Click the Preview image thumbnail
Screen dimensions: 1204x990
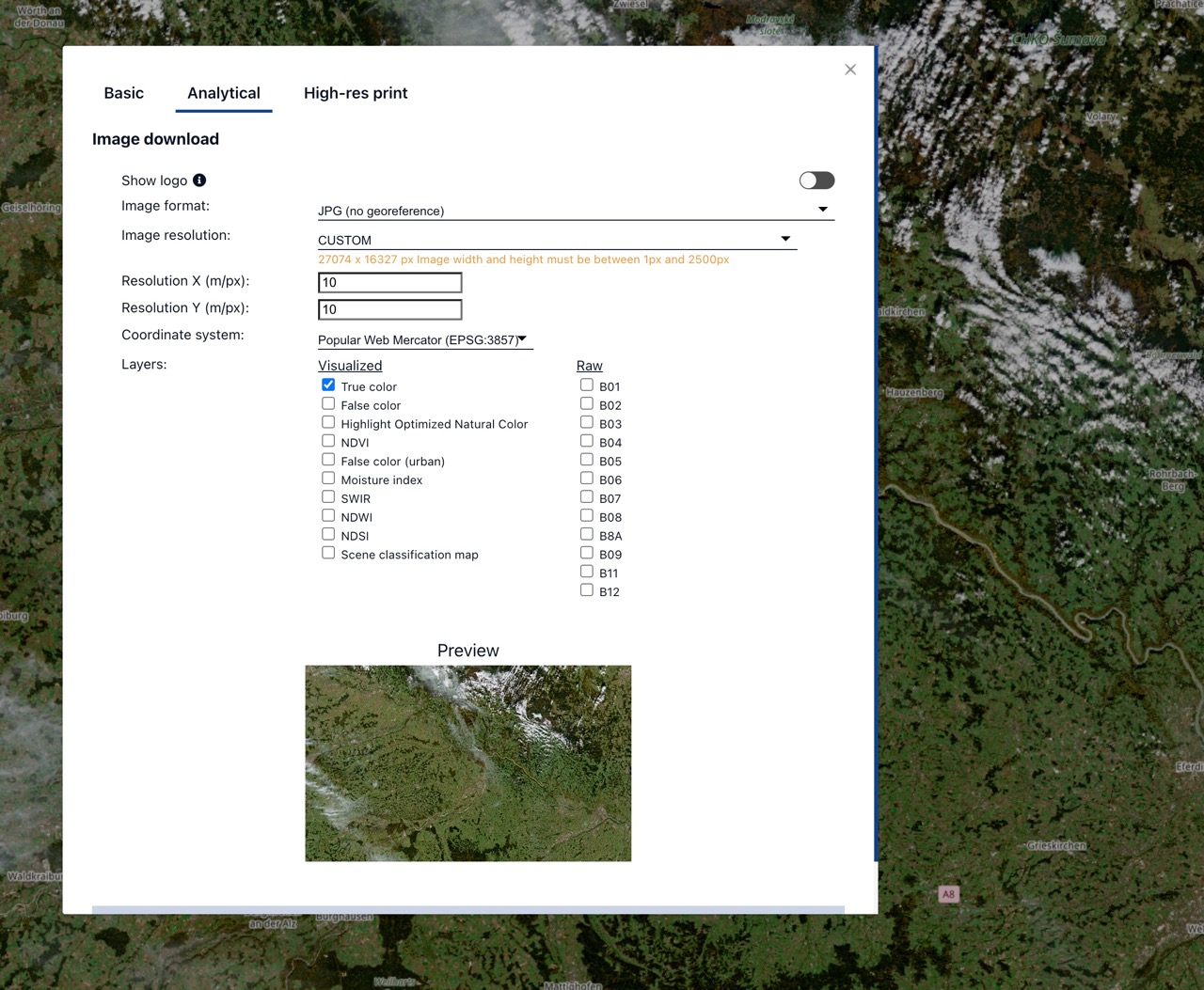coord(468,763)
